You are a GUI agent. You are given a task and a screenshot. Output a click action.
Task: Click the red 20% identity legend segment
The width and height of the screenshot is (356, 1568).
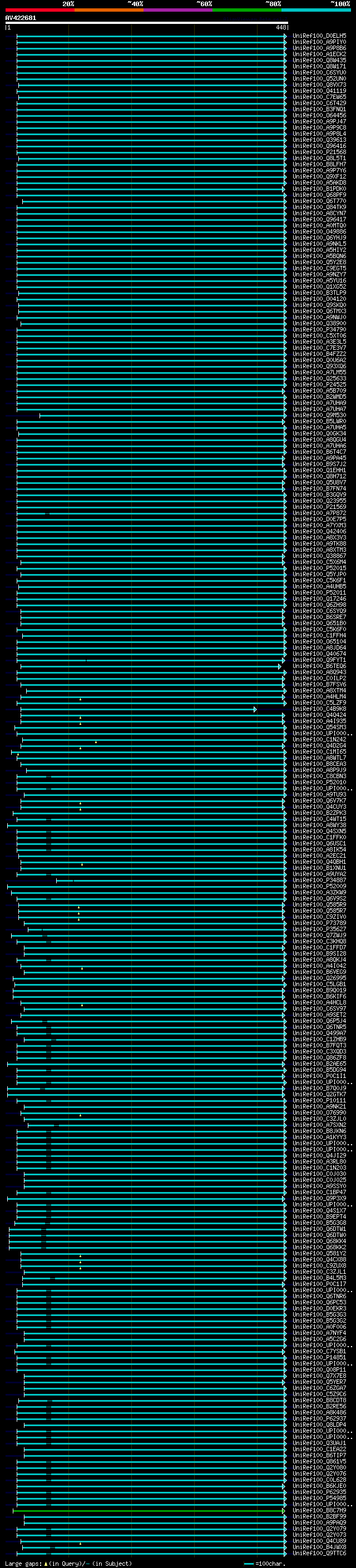pyautogui.click(x=39, y=10)
